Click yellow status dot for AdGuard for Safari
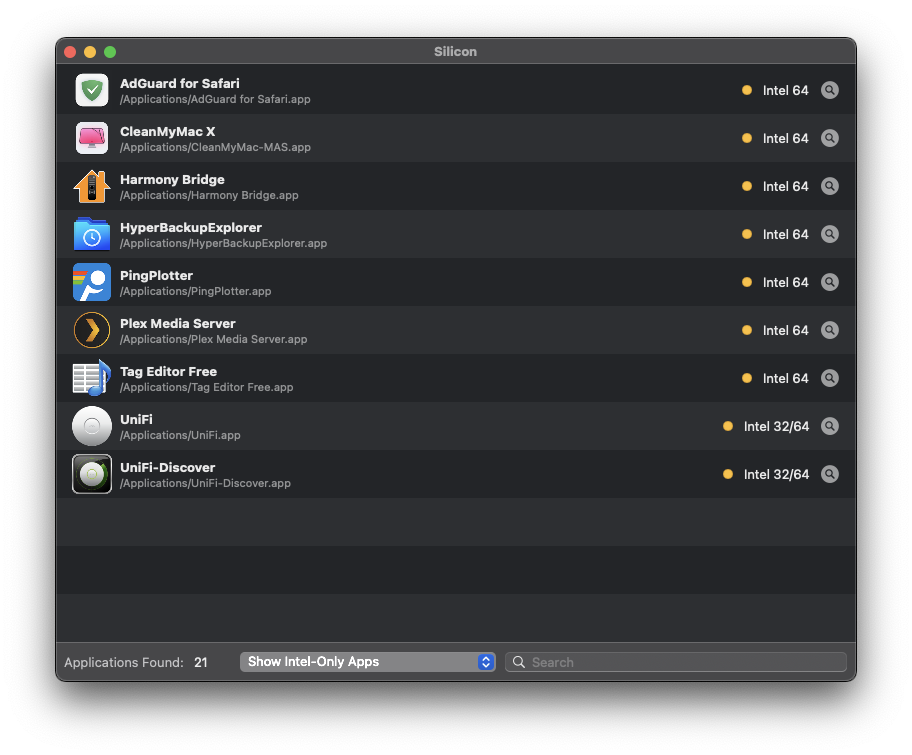The width and height of the screenshot is (912, 755). click(x=747, y=90)
